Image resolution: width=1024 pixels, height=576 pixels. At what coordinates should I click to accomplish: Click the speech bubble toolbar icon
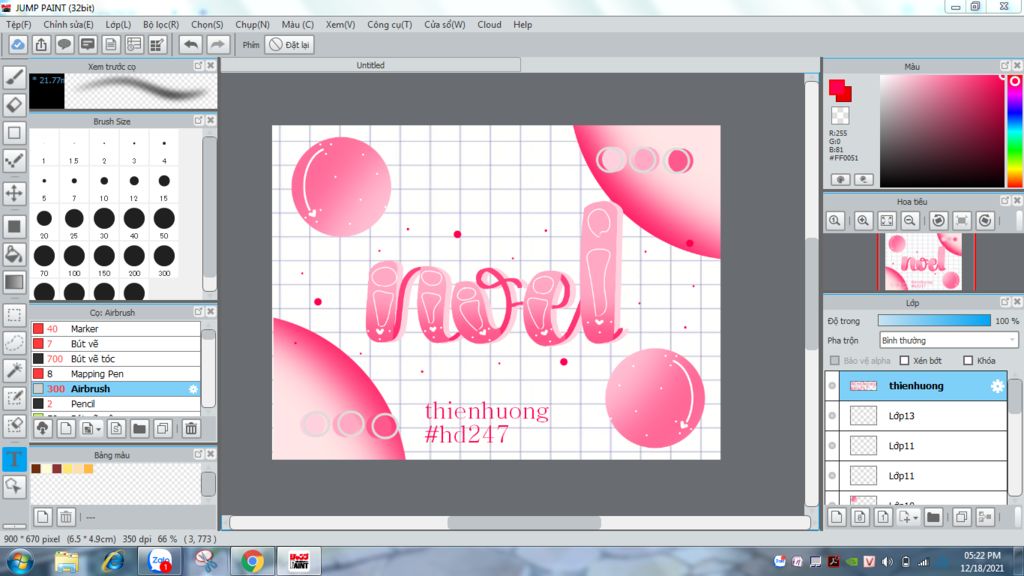pos(64,44)
